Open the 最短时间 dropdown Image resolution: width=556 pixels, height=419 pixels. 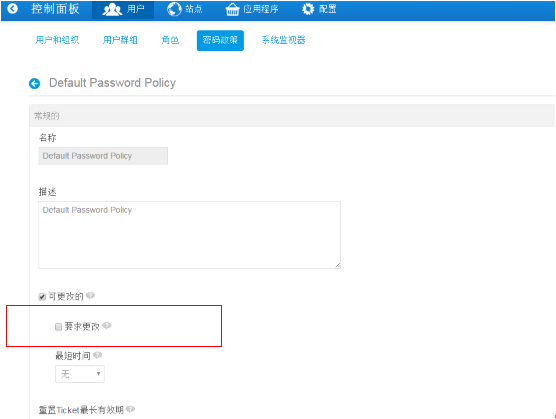[x=80, y=374]
